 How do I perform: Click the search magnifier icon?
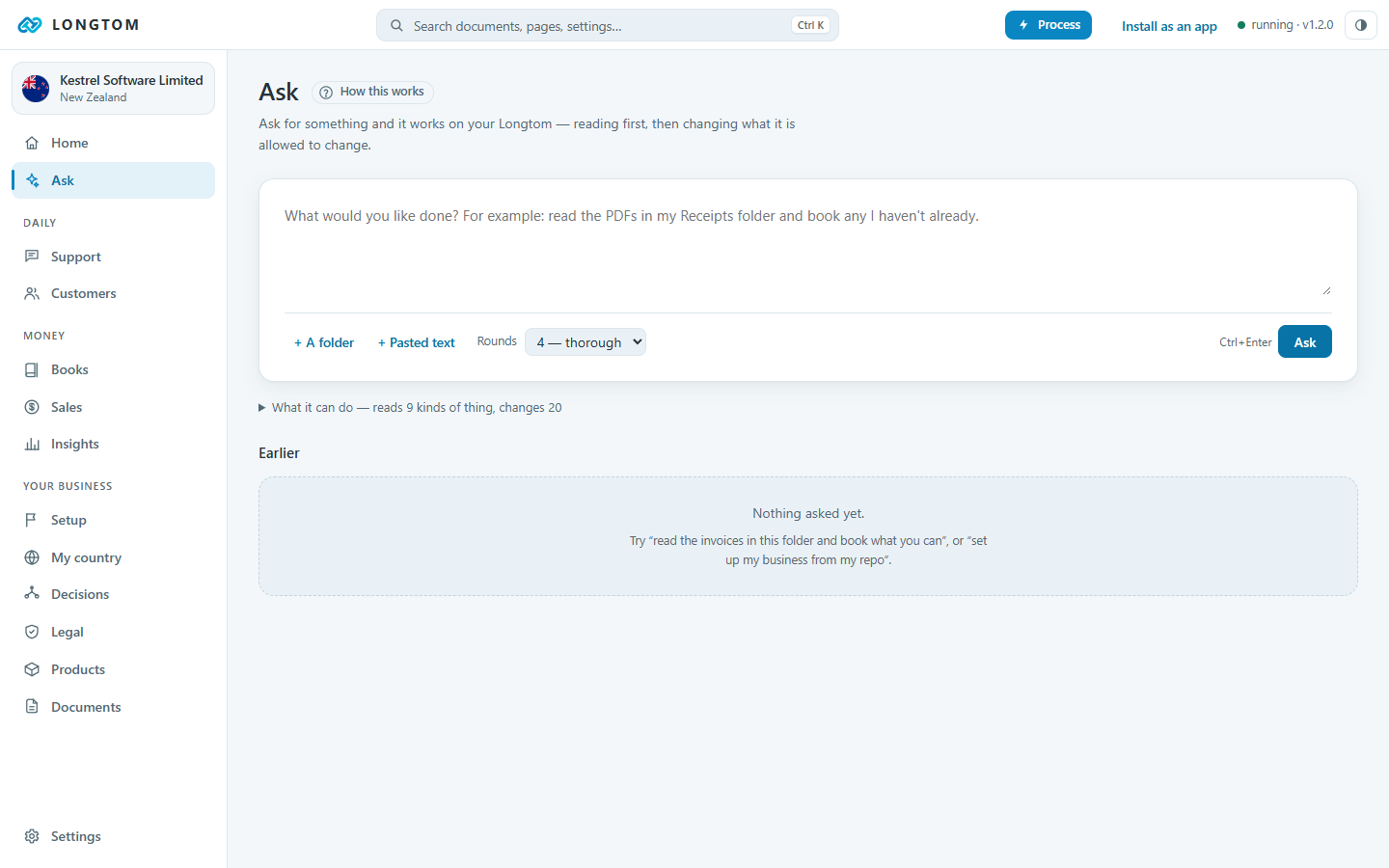click(396, 26)
